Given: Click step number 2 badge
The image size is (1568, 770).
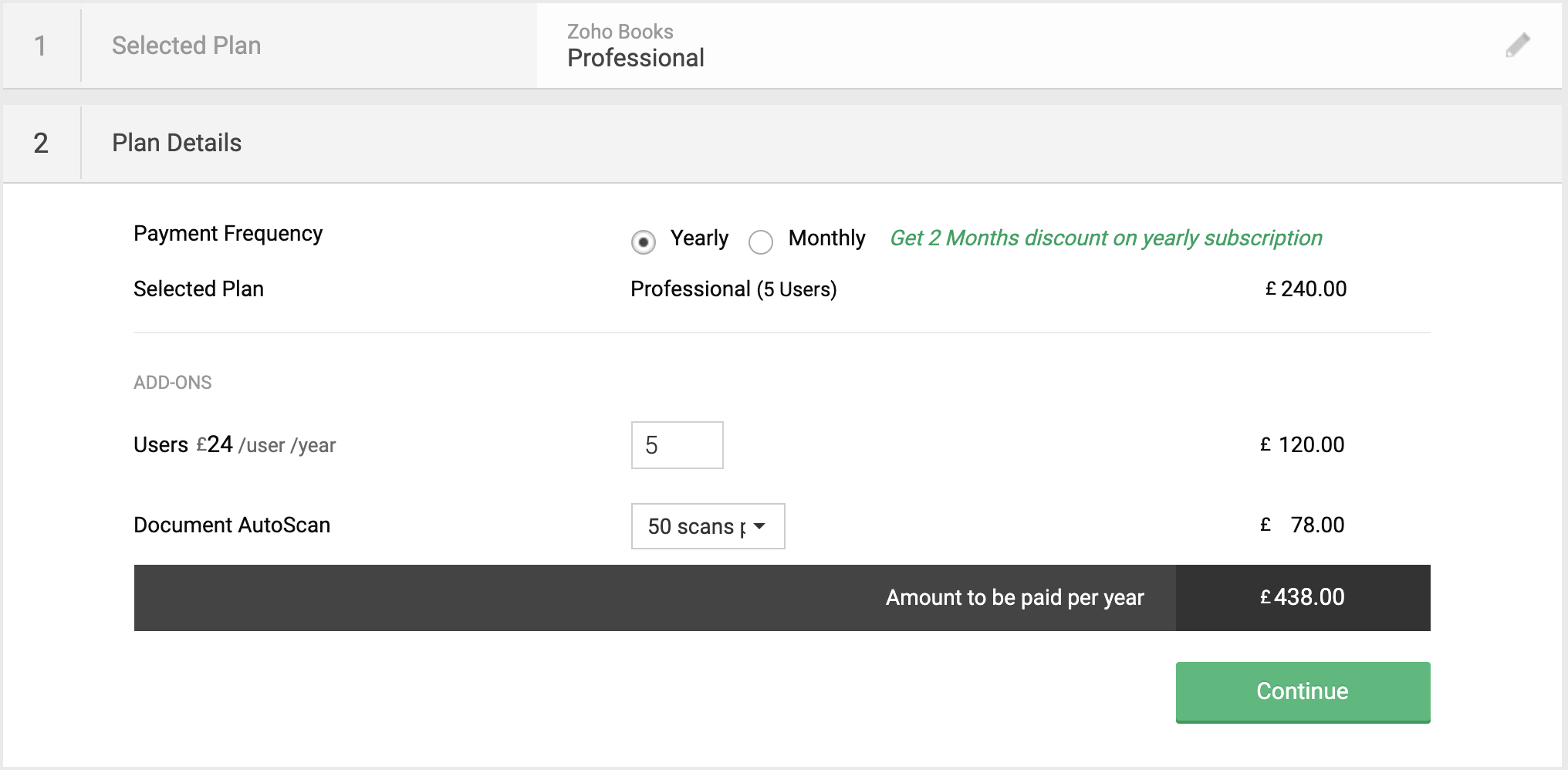Looking at the screenshot, I should click(41, 143).
